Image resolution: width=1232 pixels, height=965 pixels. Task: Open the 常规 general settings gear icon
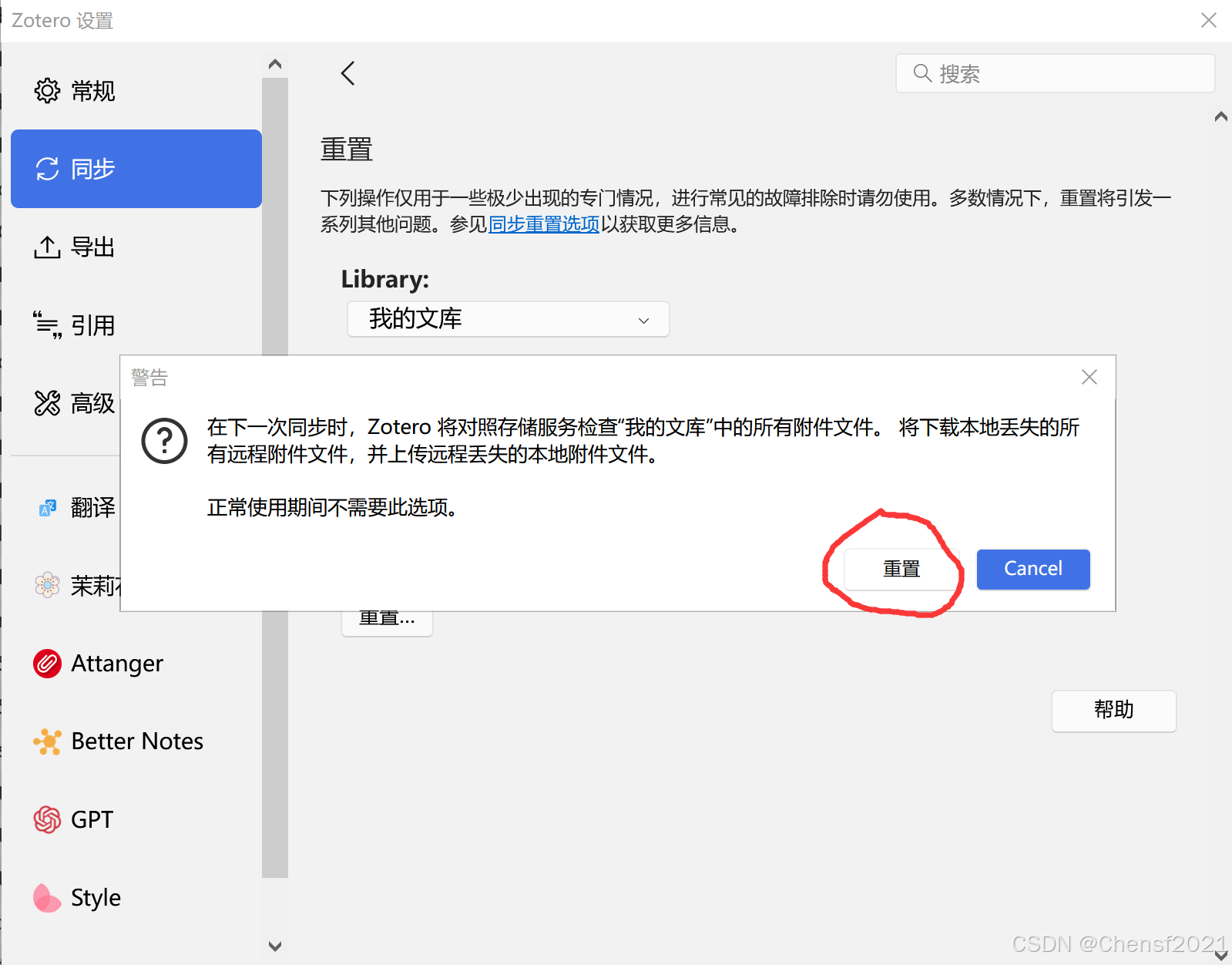click(x=47, y=91)
